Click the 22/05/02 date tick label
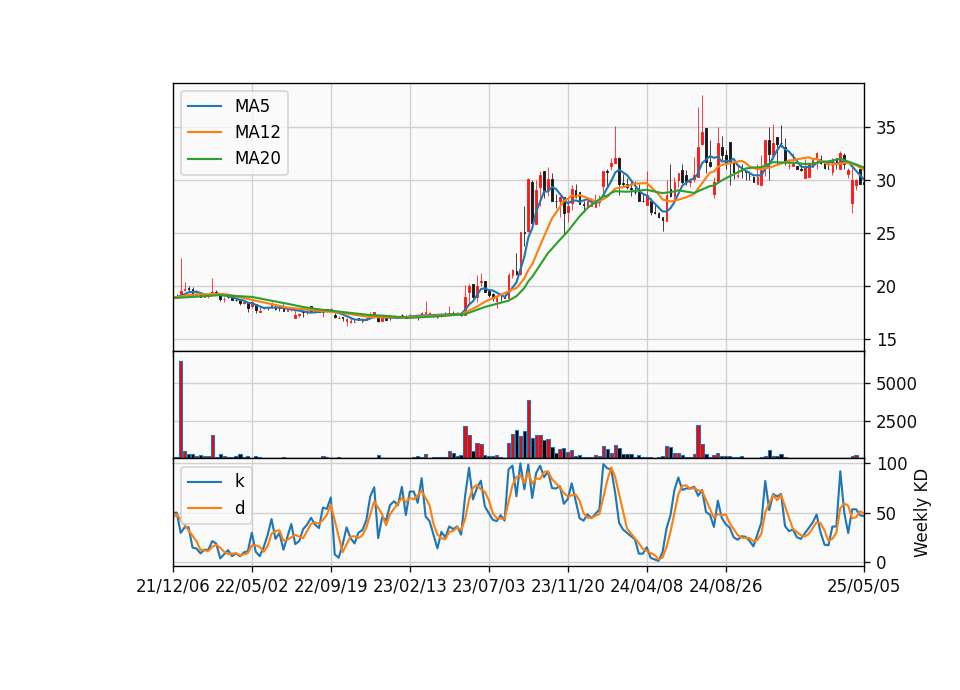The image size is (960, 690). 252,586
